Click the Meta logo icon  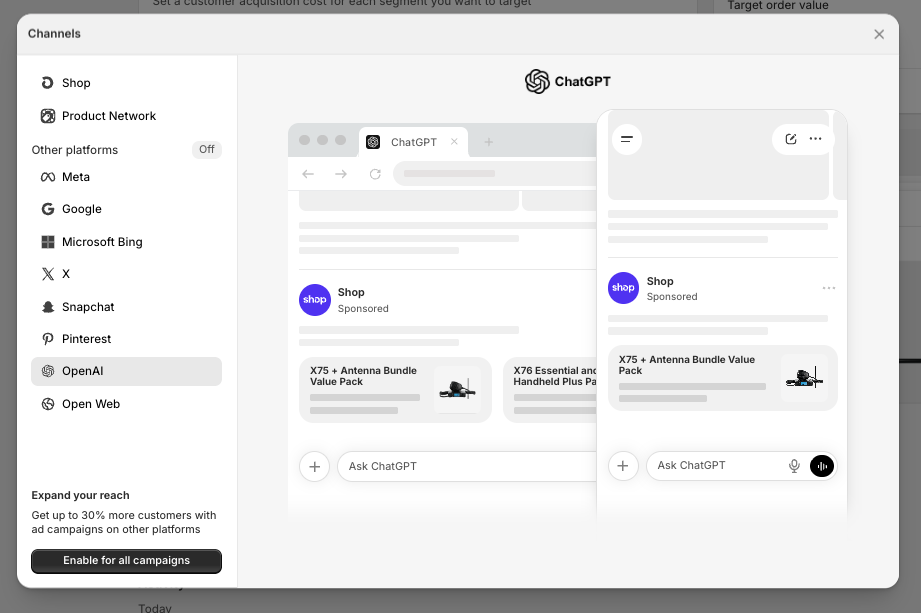pyautogui.click(x=48, y=177)
